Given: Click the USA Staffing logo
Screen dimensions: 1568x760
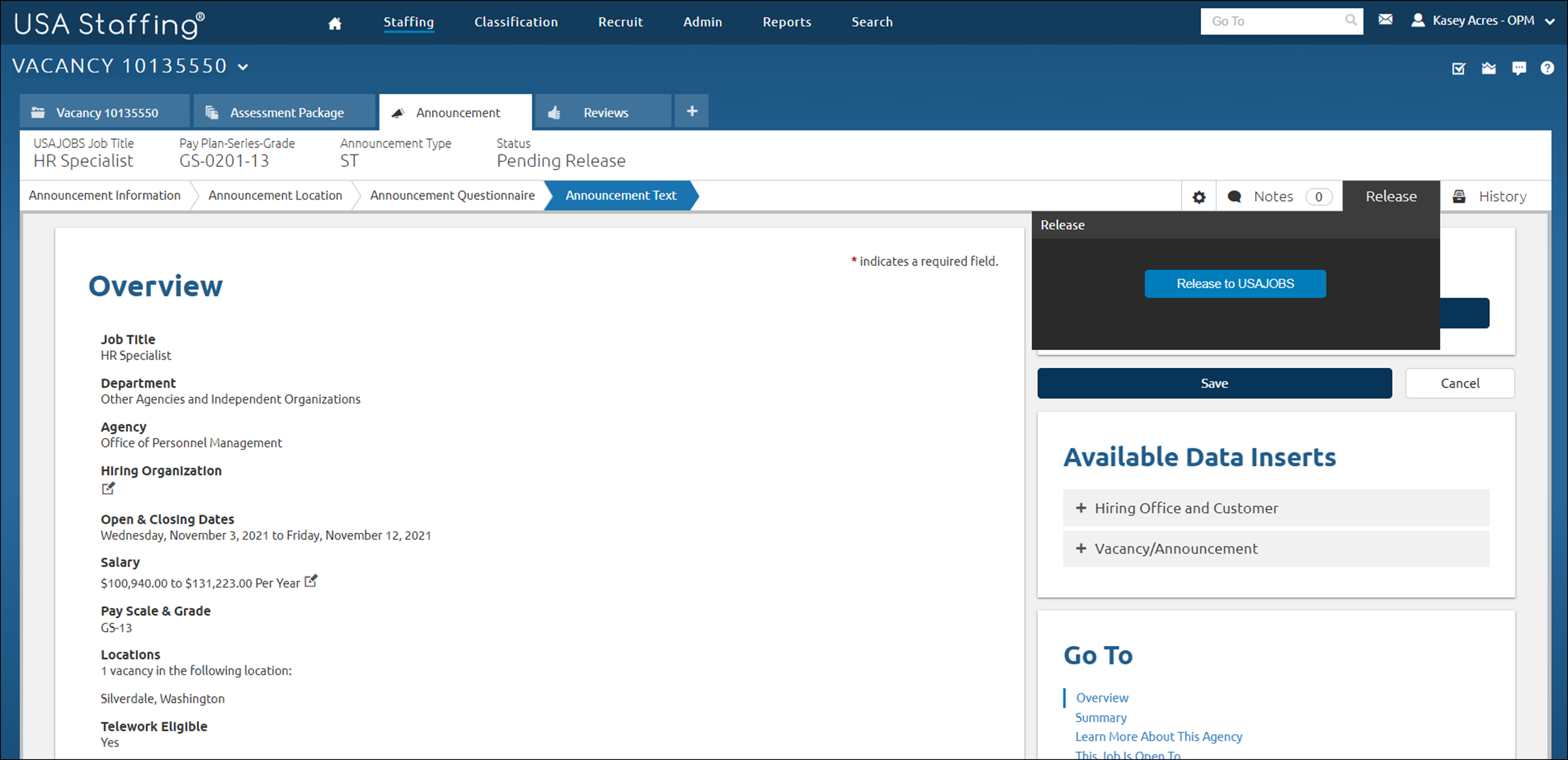Looking at the screenshot, I should [109, 24].
